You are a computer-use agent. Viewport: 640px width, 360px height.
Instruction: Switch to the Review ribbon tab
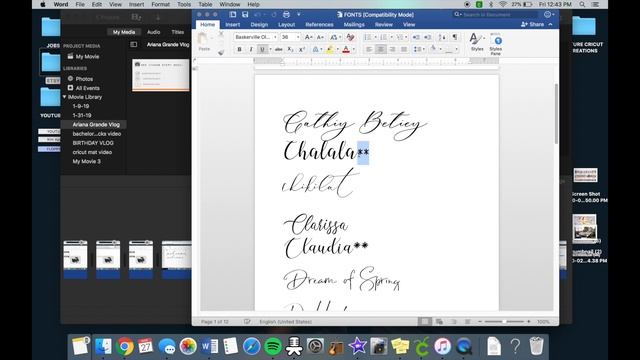[x=384, y=24]
